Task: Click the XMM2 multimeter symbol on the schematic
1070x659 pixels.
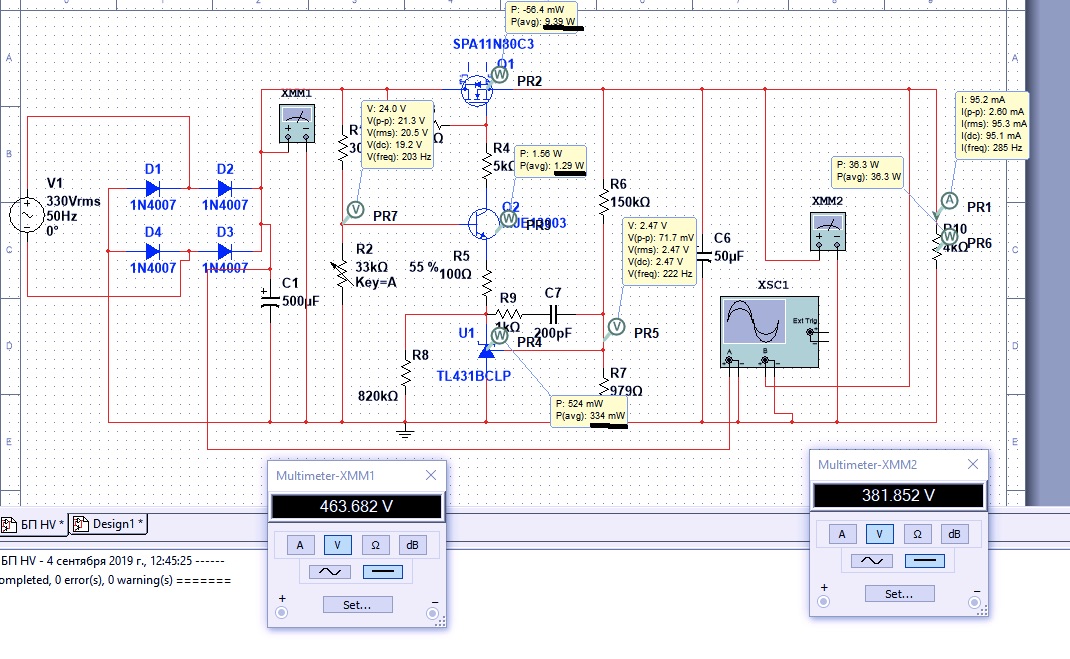Action: [x=826, y=235]
